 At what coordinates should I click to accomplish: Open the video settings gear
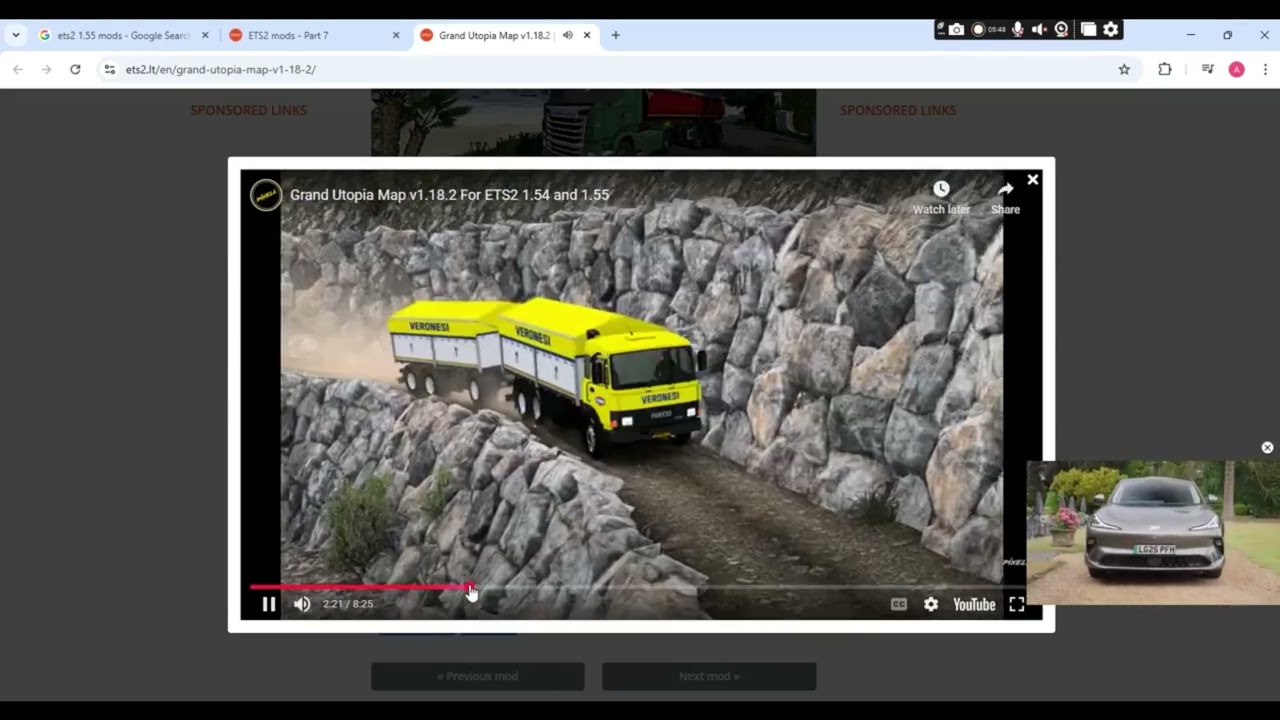pos(931,604)
